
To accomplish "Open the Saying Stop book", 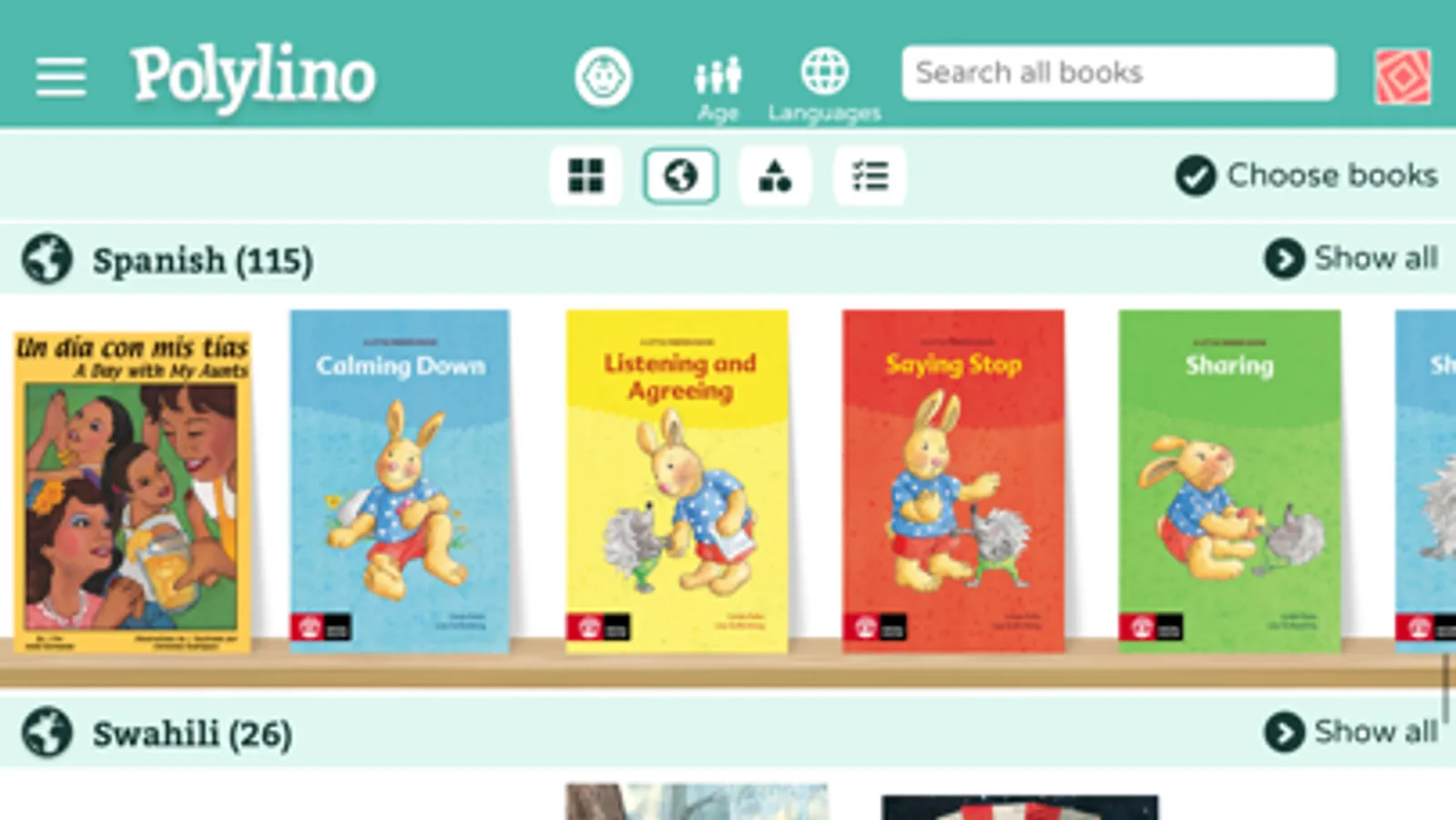I will (x=952, y=481).
